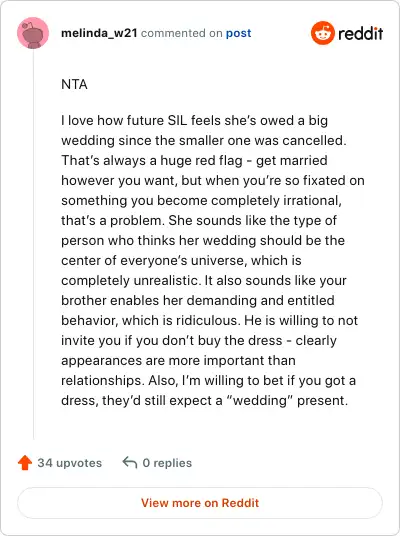Select "View more on Reddit" button
This screenshot has width=400, height=536.
pyautogui.click(x=200, y=503)
